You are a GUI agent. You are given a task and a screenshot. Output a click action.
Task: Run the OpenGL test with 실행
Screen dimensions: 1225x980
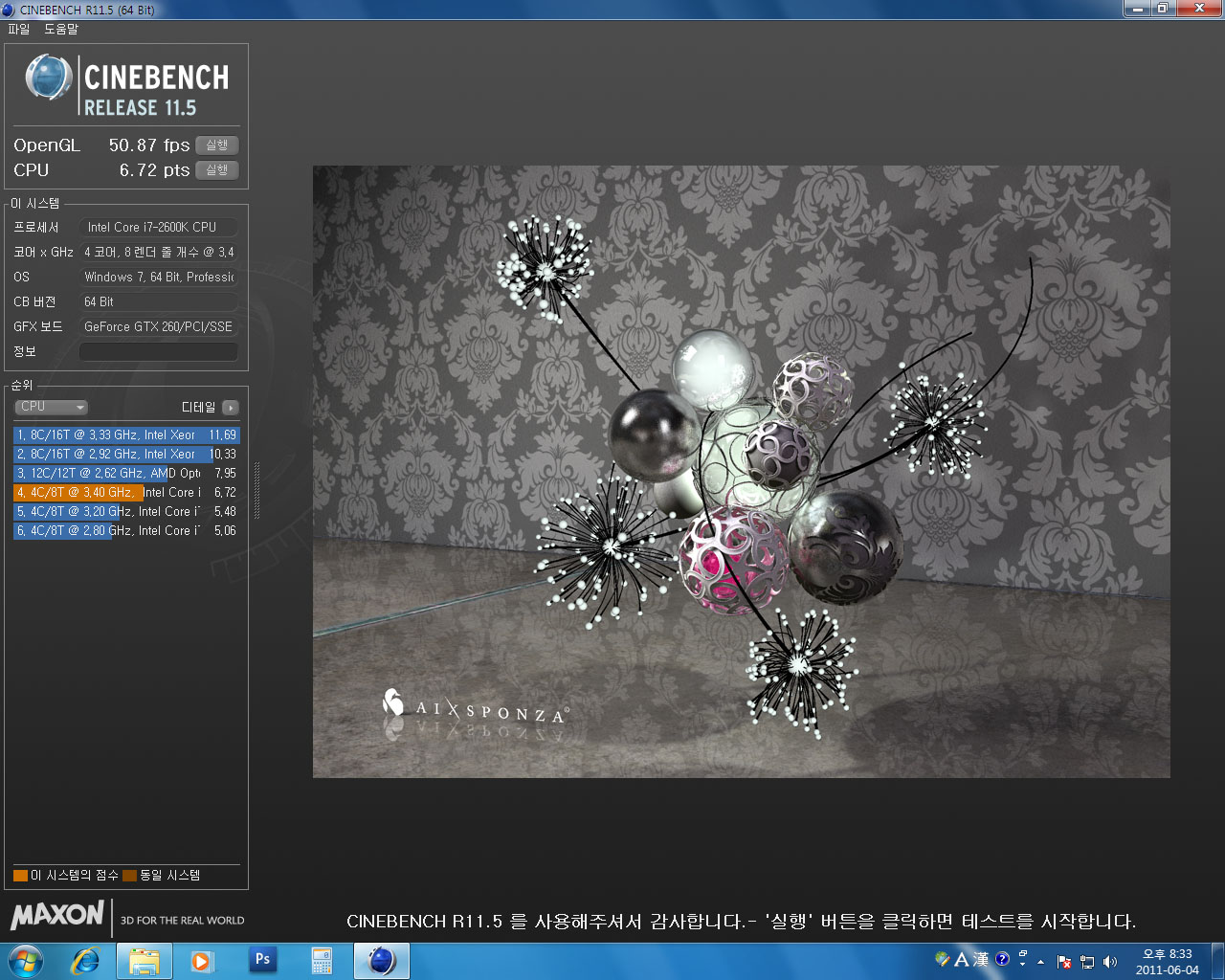(x=217, y=145)
